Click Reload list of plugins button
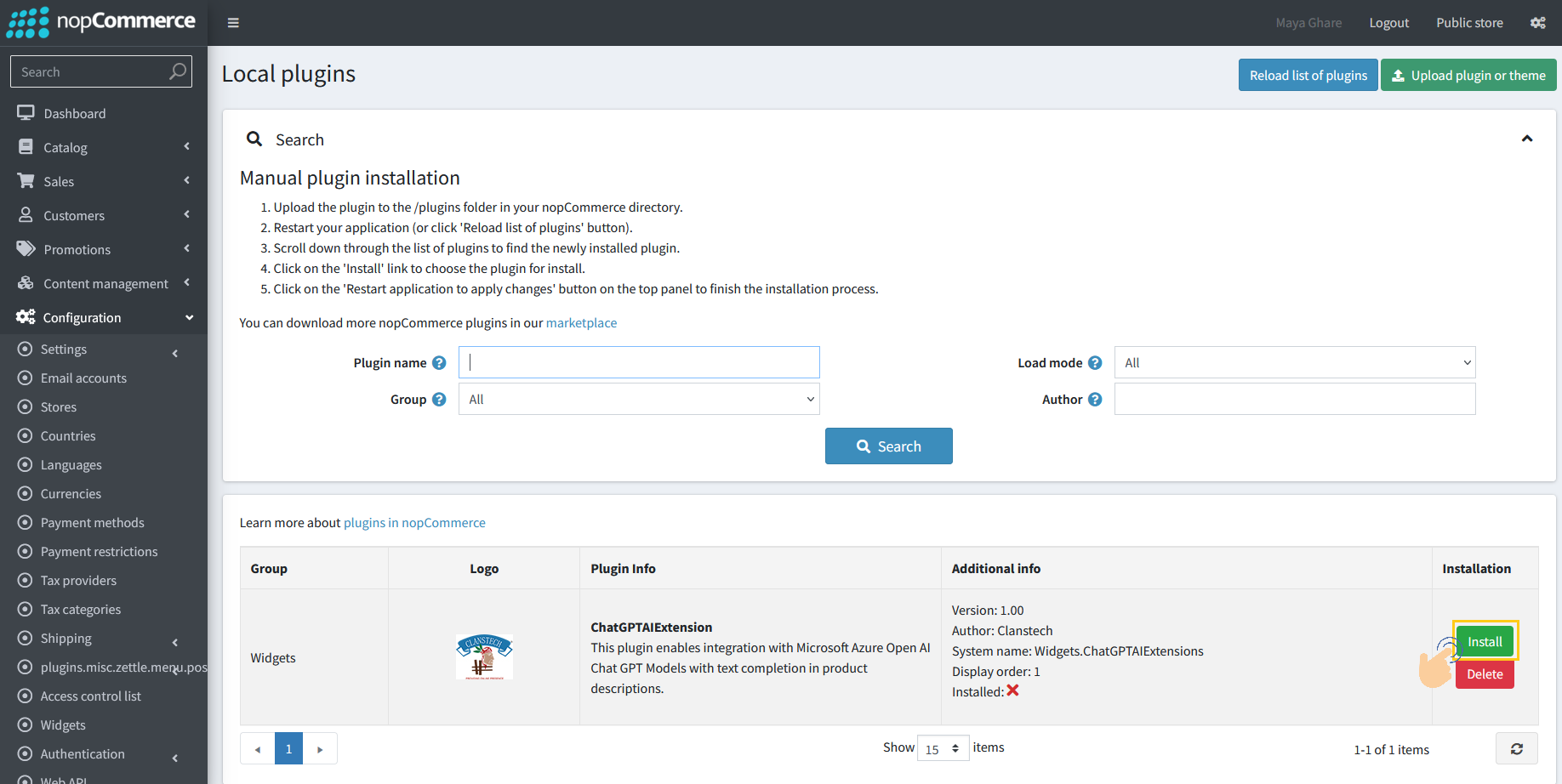Image resolution: width=1562 pixels, height=784 pixels. 1308,75
